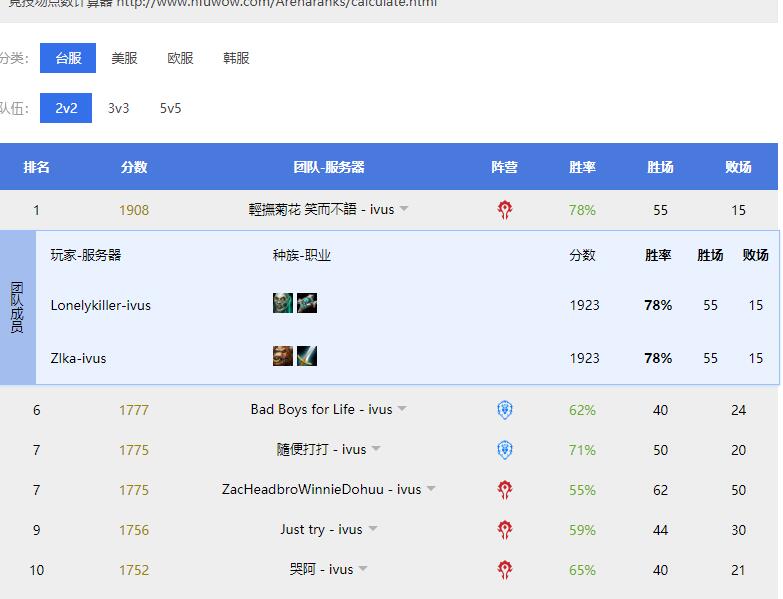This screenshot has height=599, width=783.
Task: Switch to 美服 server region
Action: tap(124, 58)
